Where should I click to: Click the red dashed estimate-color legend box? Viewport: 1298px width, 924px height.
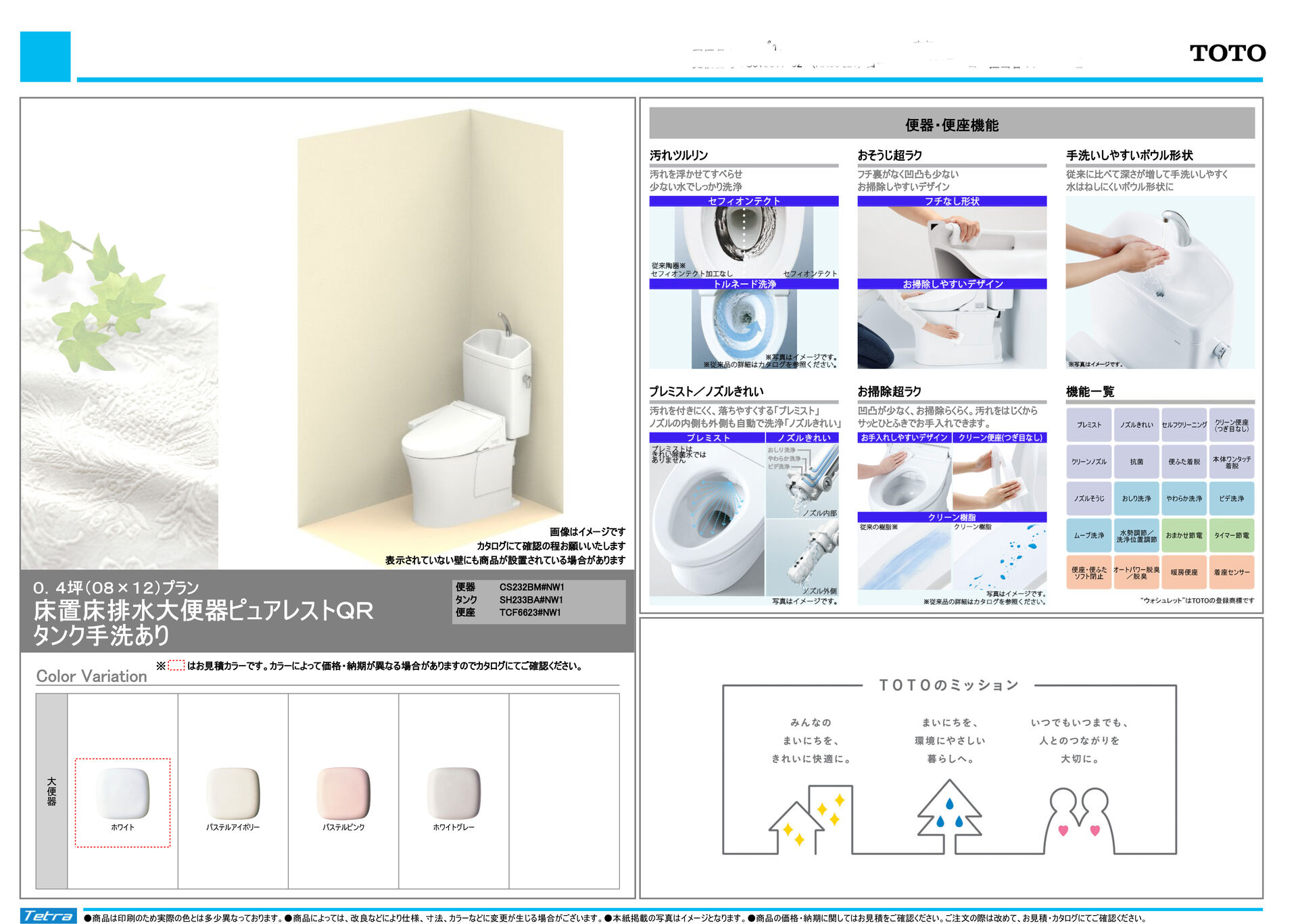(176, 666)
